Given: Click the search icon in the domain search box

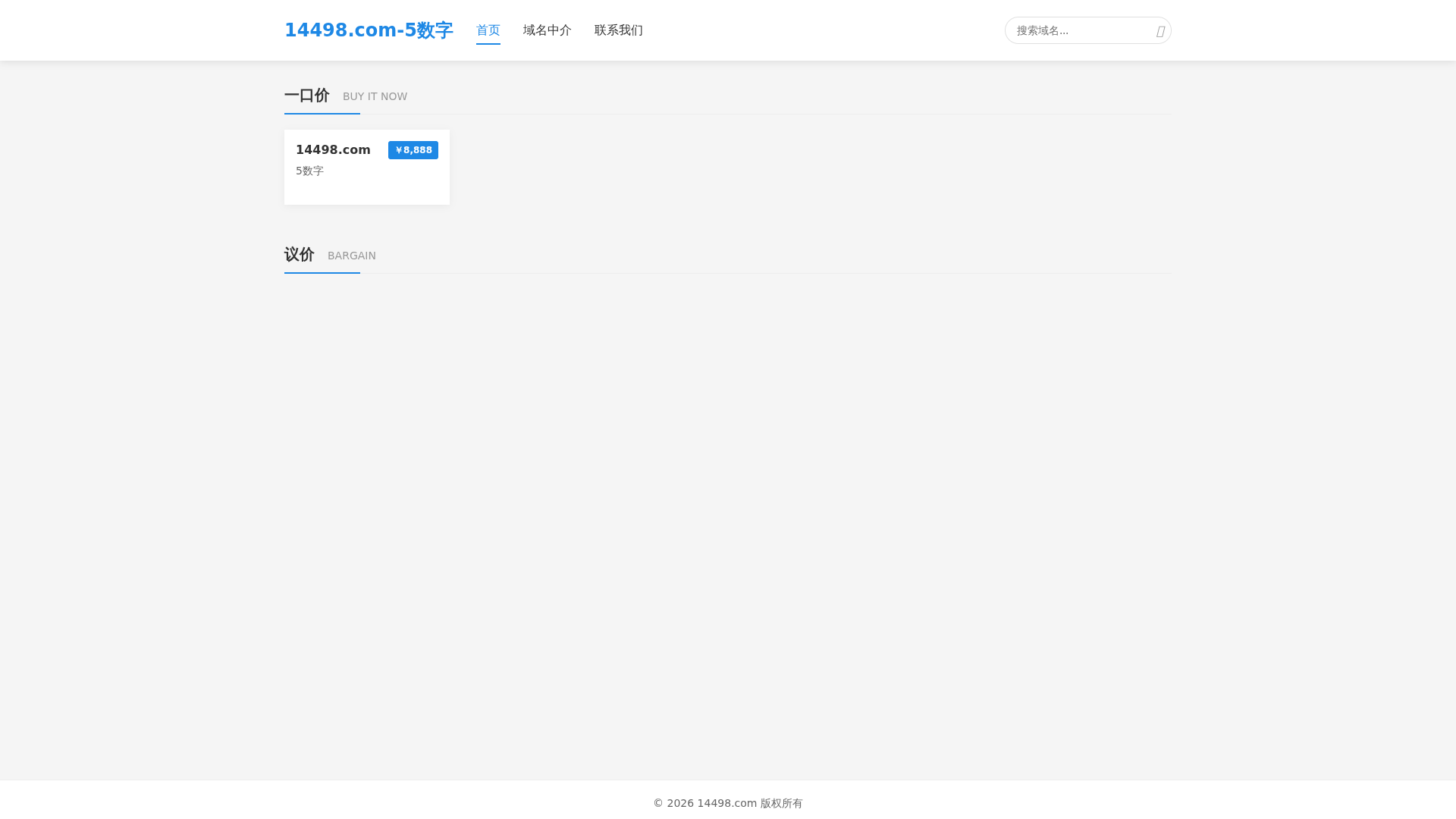Looking at the screenshot, I should click(1160, 31).
